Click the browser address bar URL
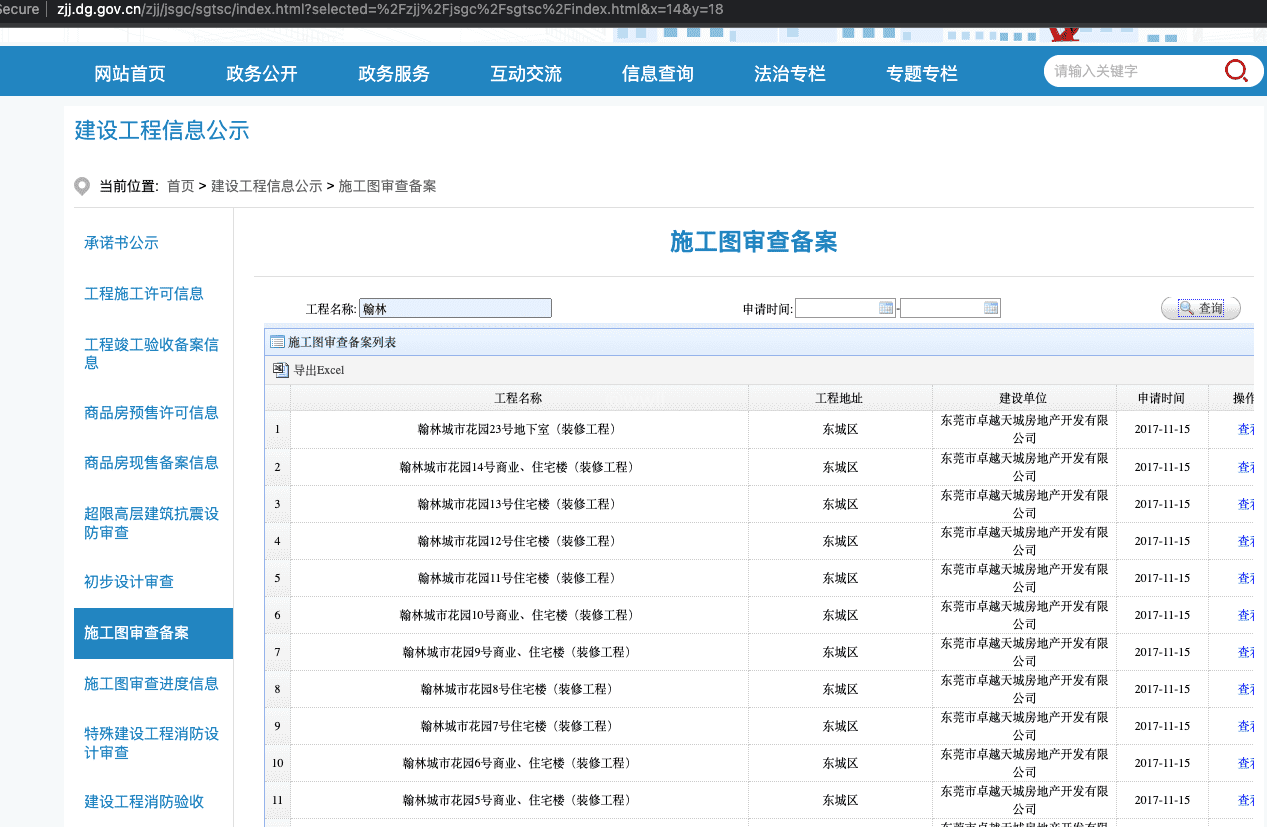This screenshot has height=827, width=1267. (x=391, y=9)
